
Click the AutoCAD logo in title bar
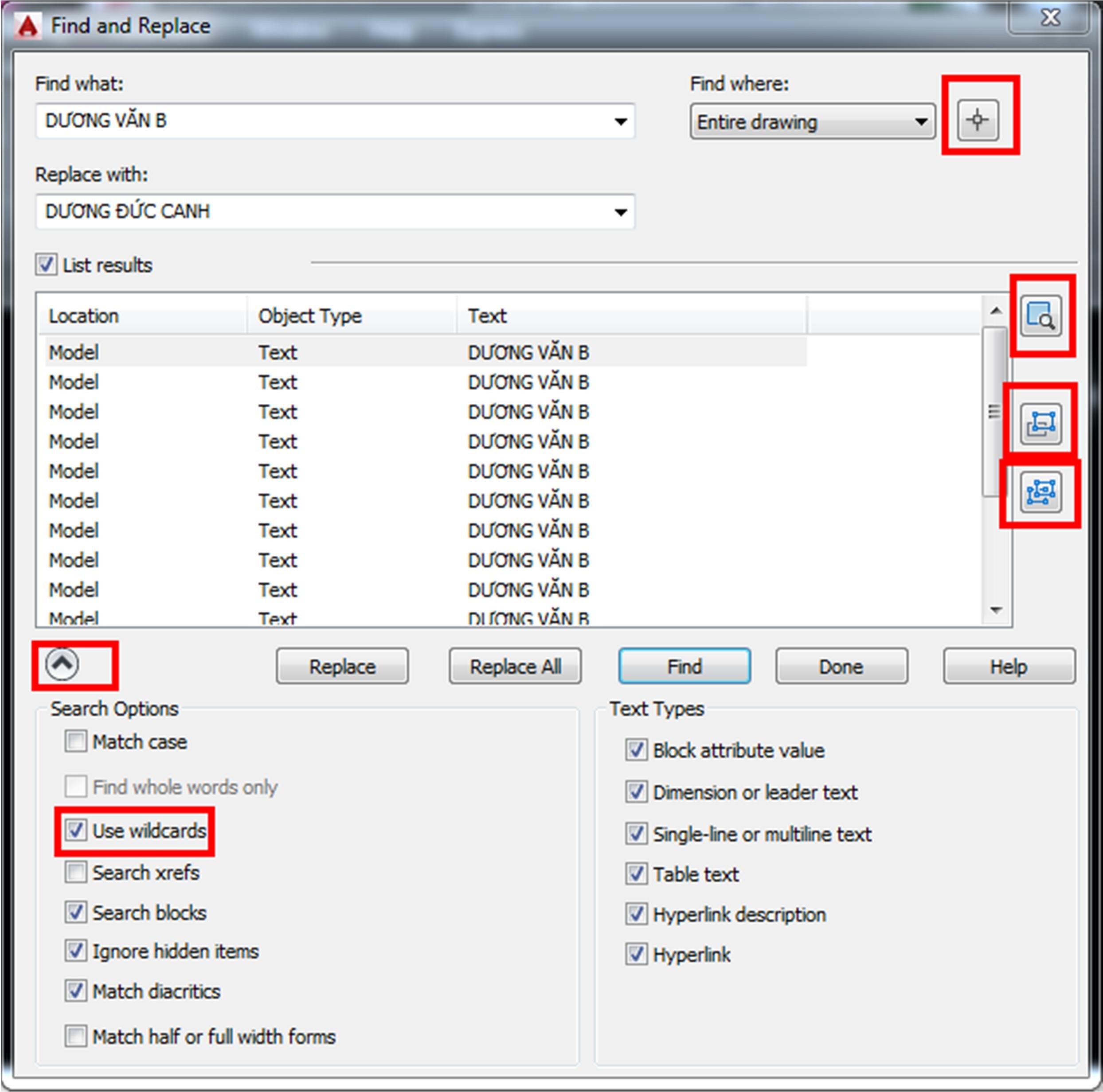27,26
